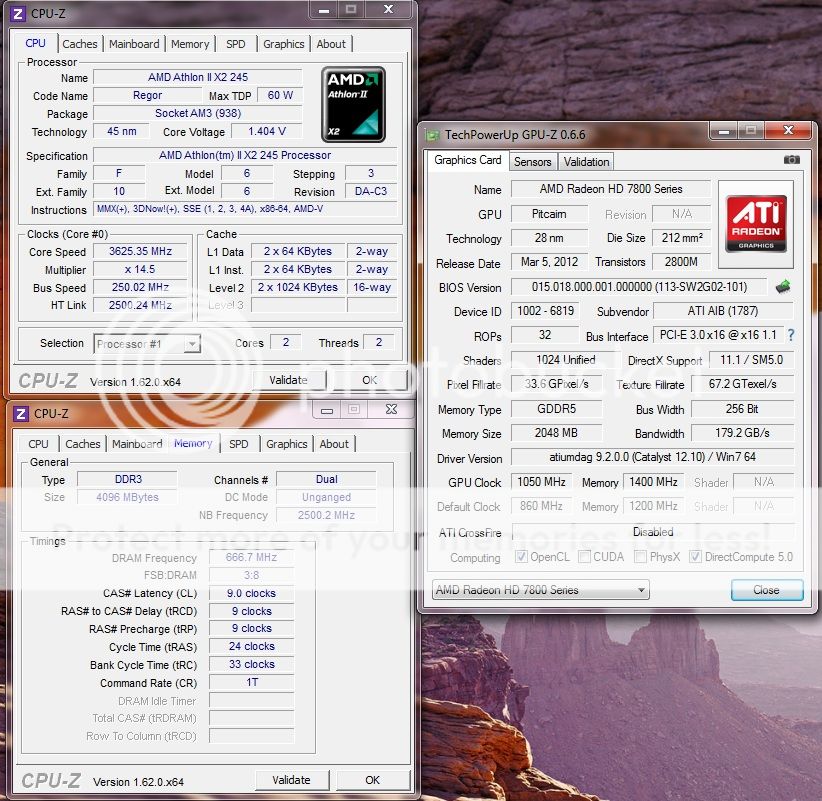Open Graphics tab in top CPU-Z window

284,44
